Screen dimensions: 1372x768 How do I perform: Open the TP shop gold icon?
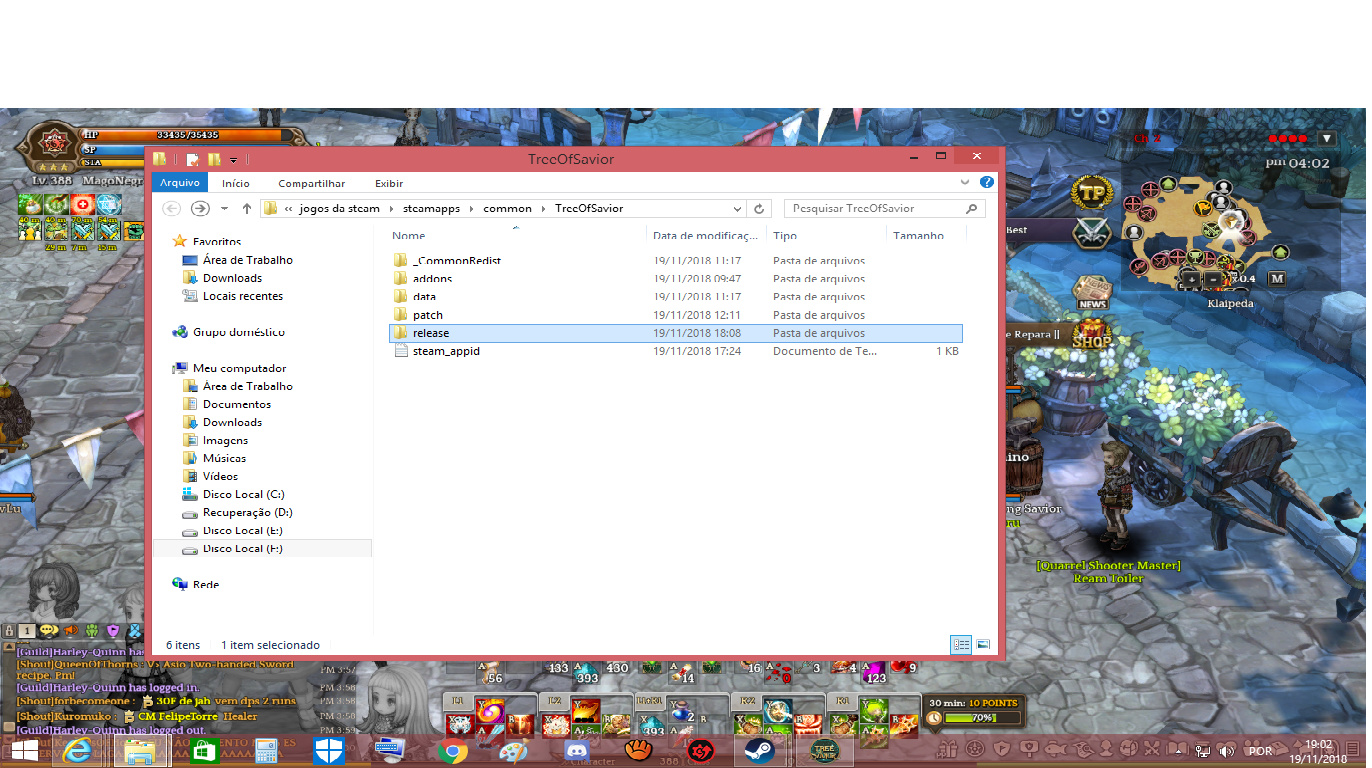point(1092,192)
